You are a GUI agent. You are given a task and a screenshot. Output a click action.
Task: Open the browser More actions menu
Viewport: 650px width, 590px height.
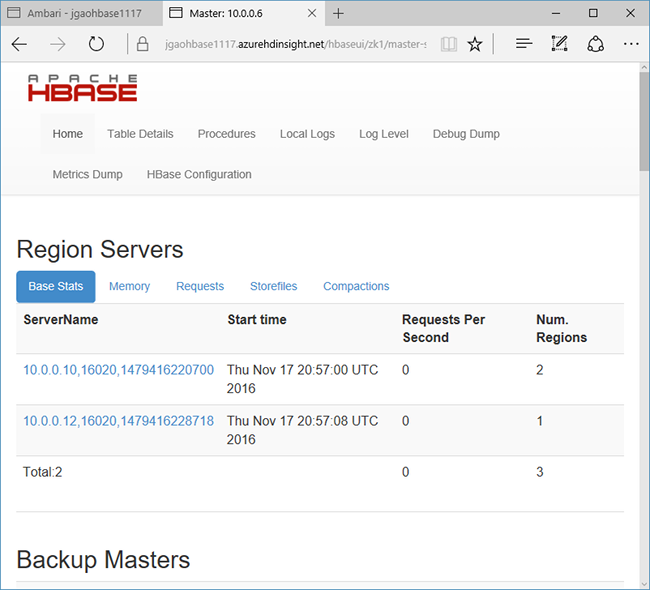[631, 44]
